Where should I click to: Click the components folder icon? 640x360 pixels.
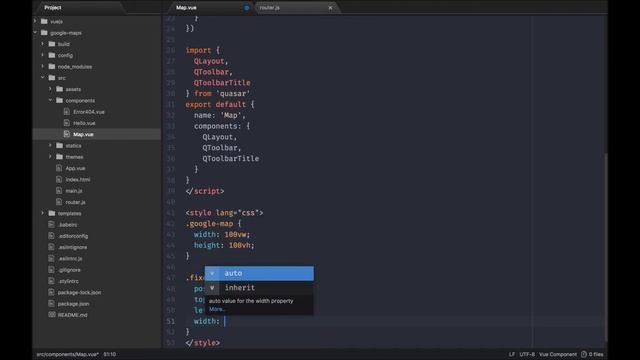point(60,100)
